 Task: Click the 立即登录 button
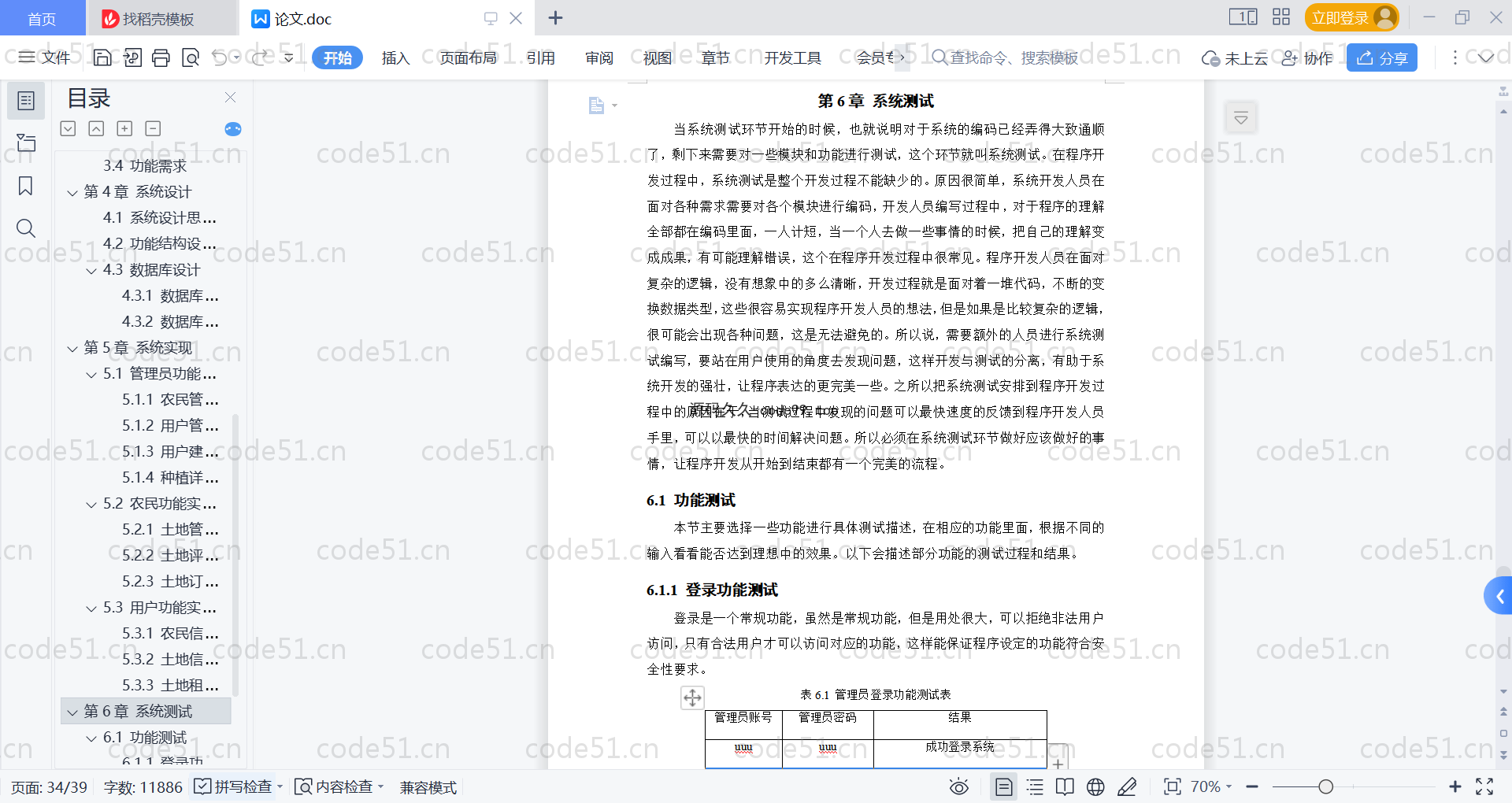coord(1351,17)
